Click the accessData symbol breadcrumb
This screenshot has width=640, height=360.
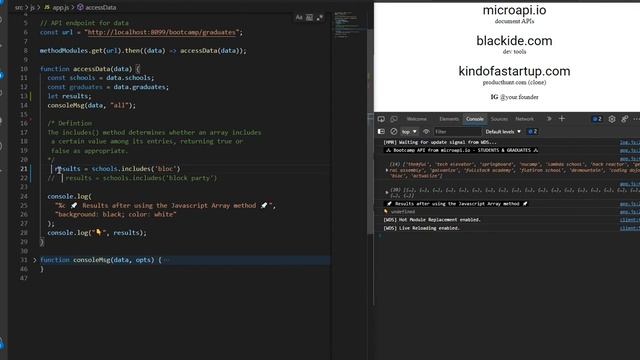pos(100,7)
